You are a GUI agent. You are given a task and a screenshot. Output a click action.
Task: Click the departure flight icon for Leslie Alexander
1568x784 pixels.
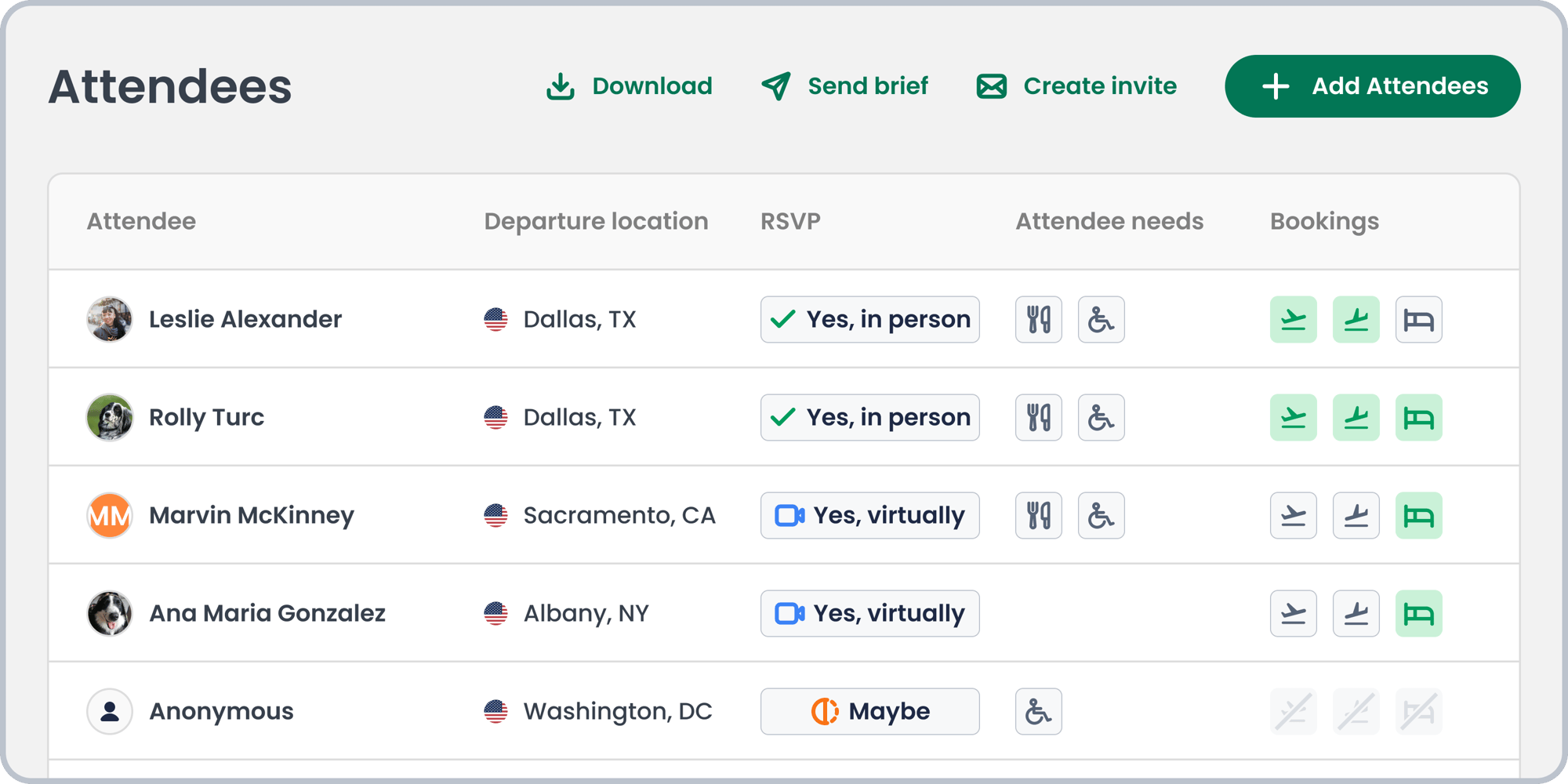pyautogui.click(x=1293, y=319)
